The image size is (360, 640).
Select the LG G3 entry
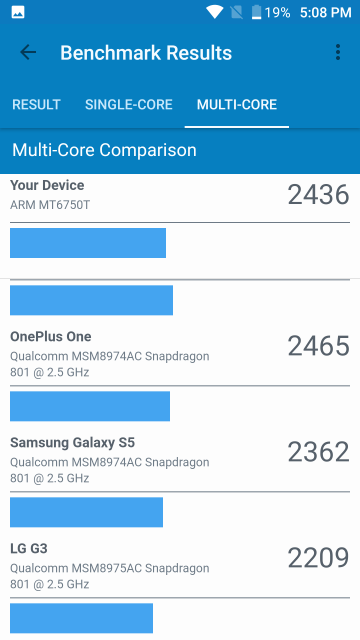[180, 566]
